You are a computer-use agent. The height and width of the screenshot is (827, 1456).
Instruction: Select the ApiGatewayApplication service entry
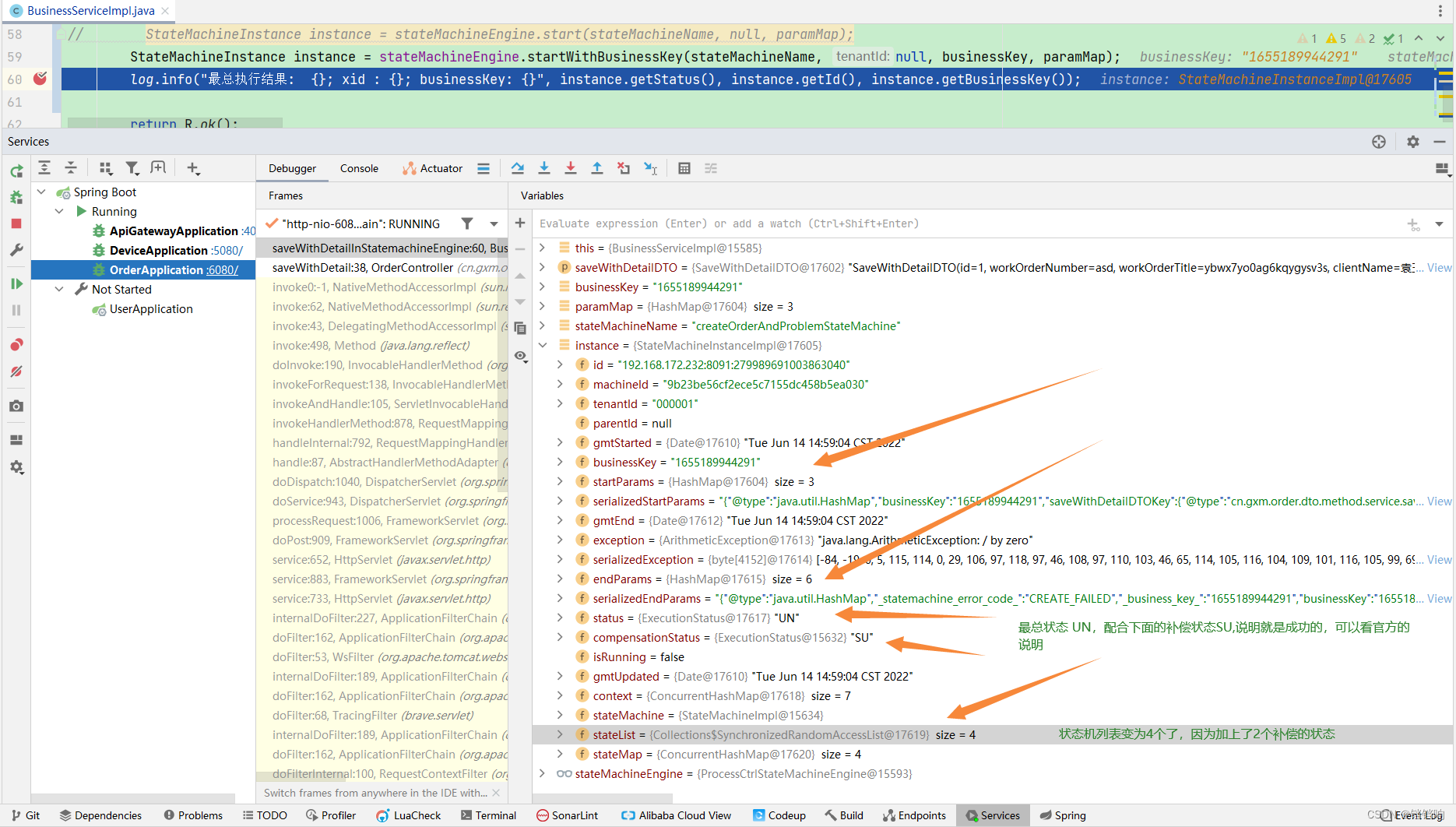(x=174, y=231)
